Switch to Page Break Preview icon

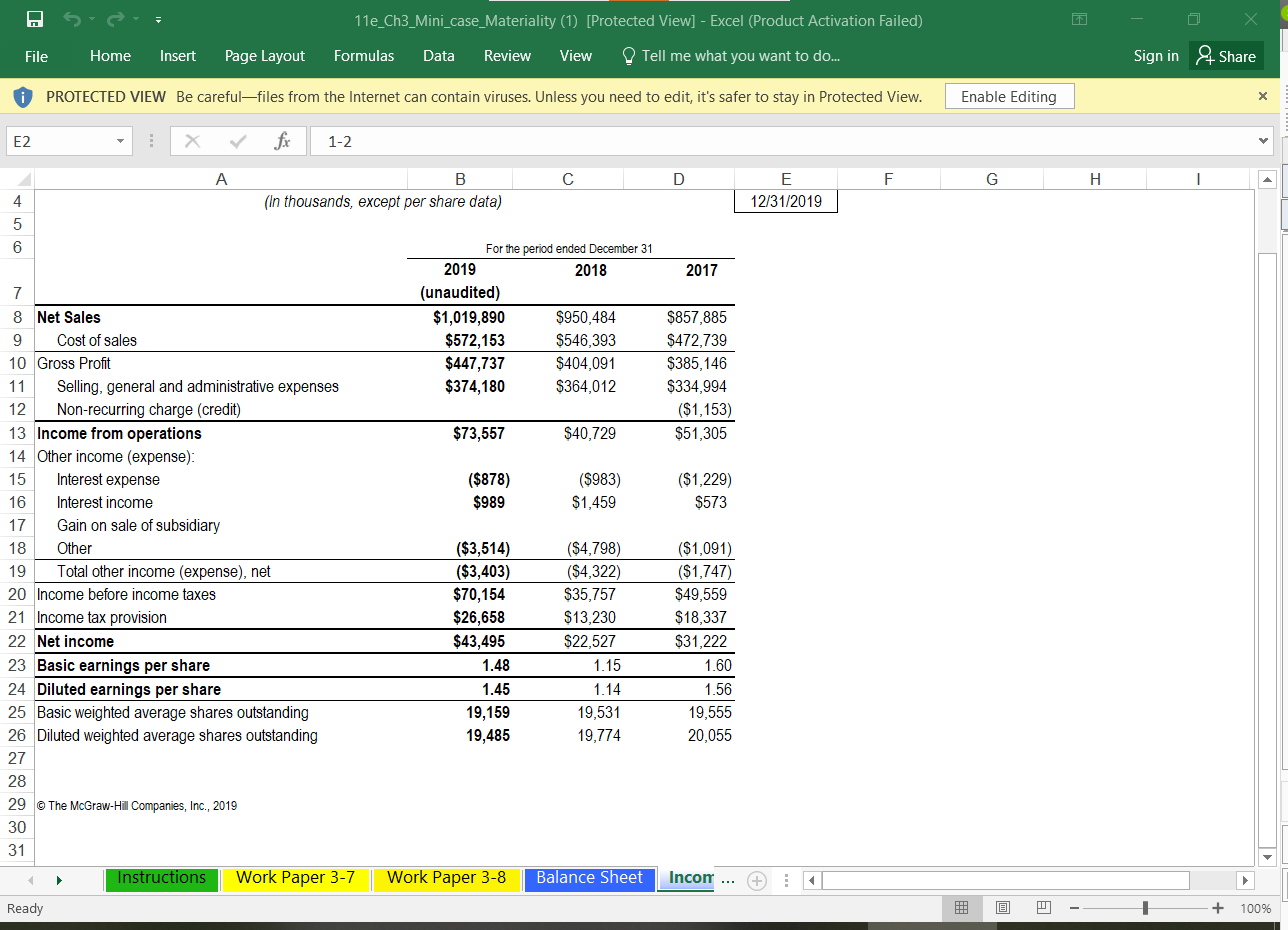(1042, 908)
